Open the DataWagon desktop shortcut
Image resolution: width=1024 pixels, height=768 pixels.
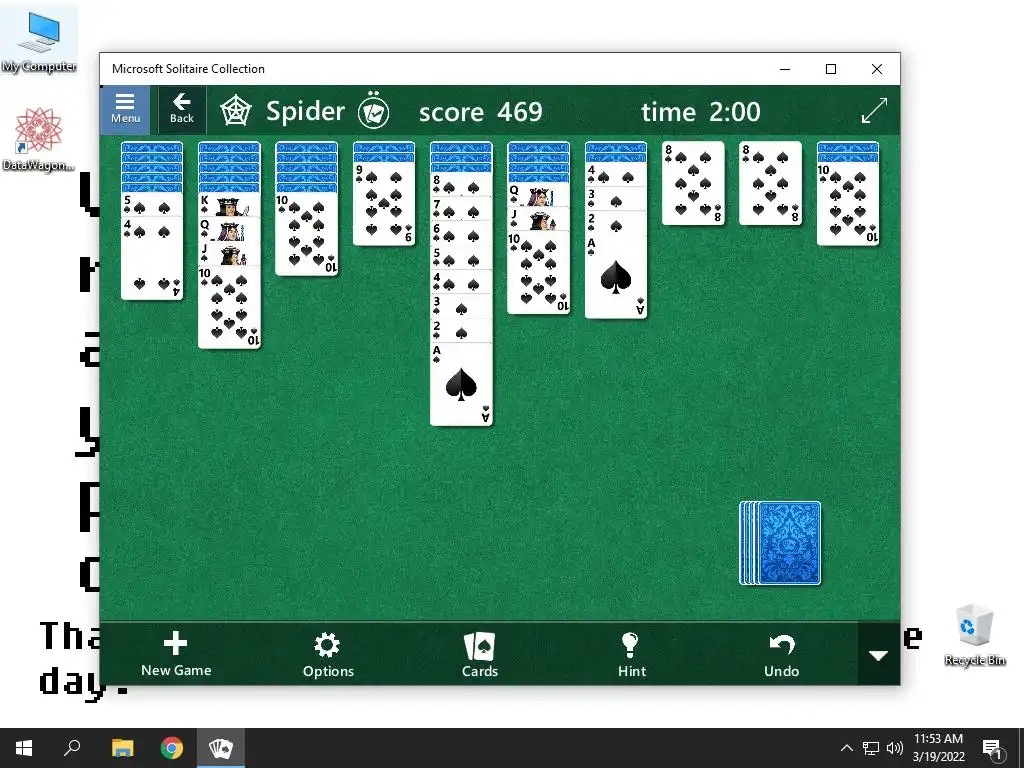(39, 139)
